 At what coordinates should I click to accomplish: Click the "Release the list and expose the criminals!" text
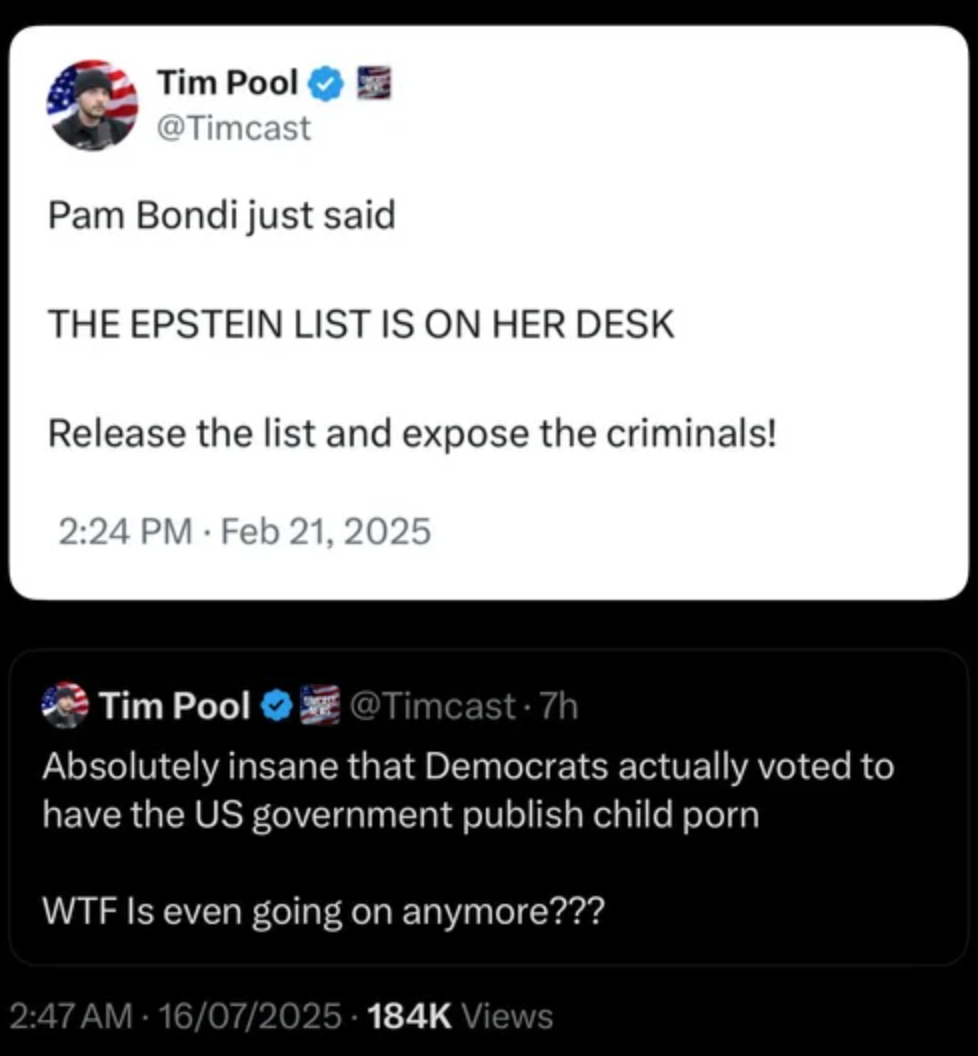tap(411, 433)
